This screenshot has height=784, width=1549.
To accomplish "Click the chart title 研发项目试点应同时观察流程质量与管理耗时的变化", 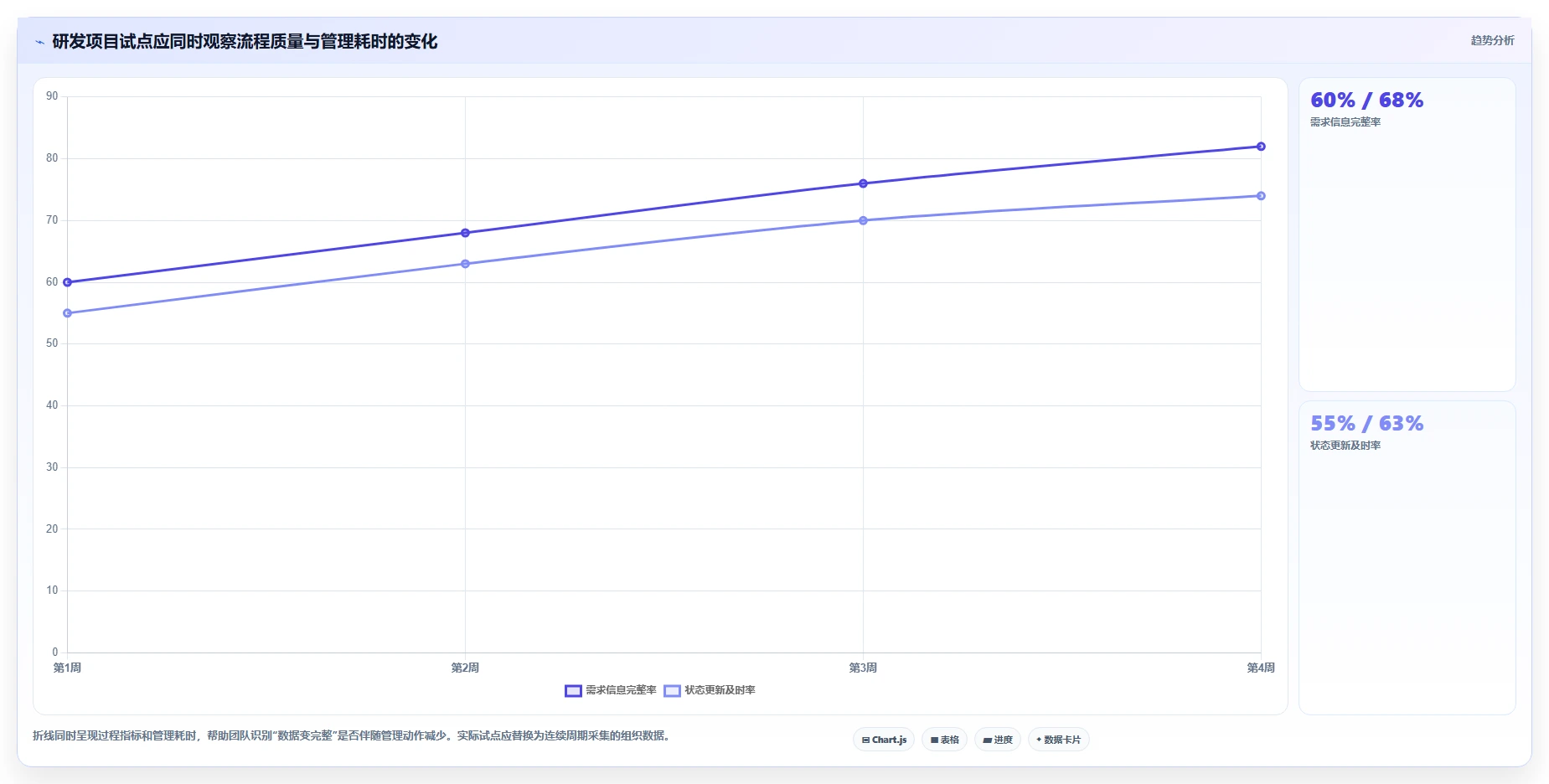I will click(x=245, y=42).
